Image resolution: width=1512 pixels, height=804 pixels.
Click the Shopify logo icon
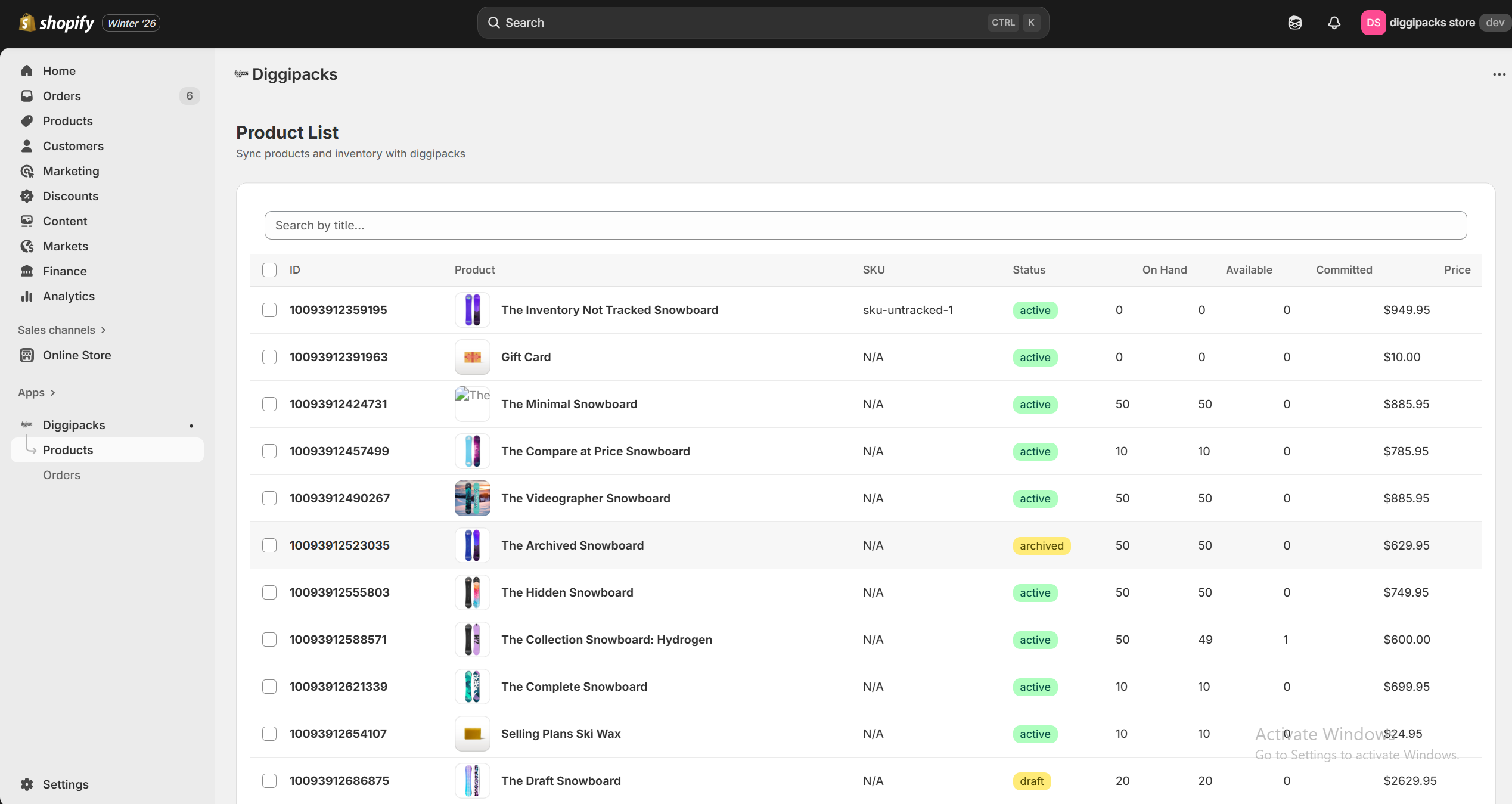[x=27, y=23]
